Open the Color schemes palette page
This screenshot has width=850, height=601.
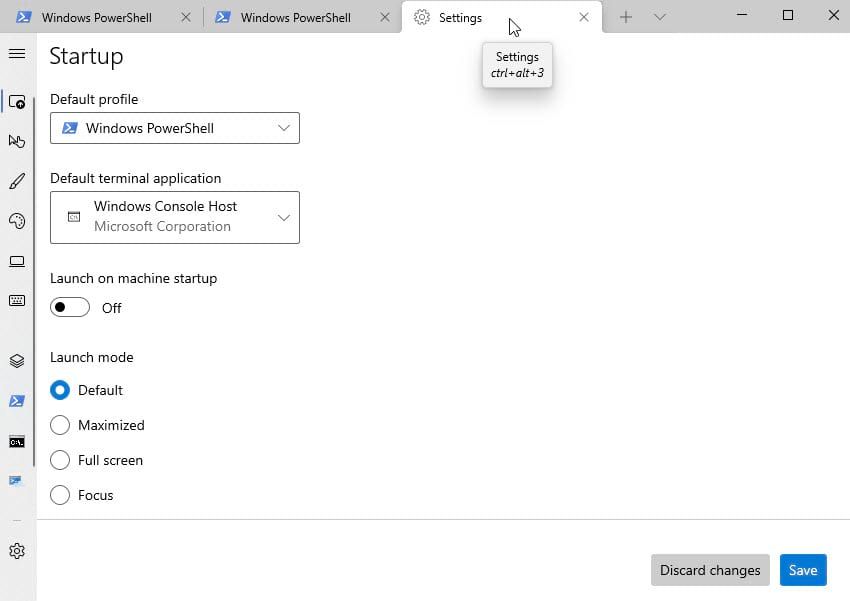16,221
